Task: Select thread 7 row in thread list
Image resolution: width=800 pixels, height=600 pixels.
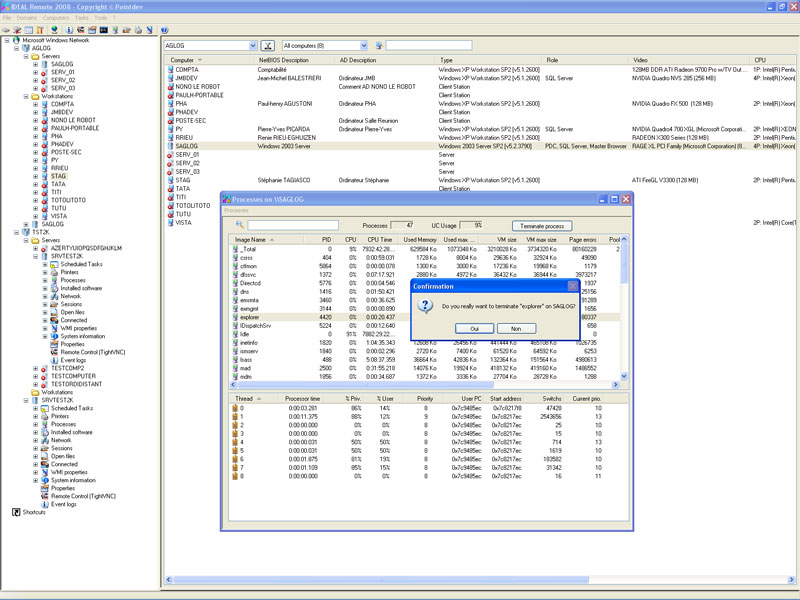Action: pyautogui.click(x=430, y=467)
